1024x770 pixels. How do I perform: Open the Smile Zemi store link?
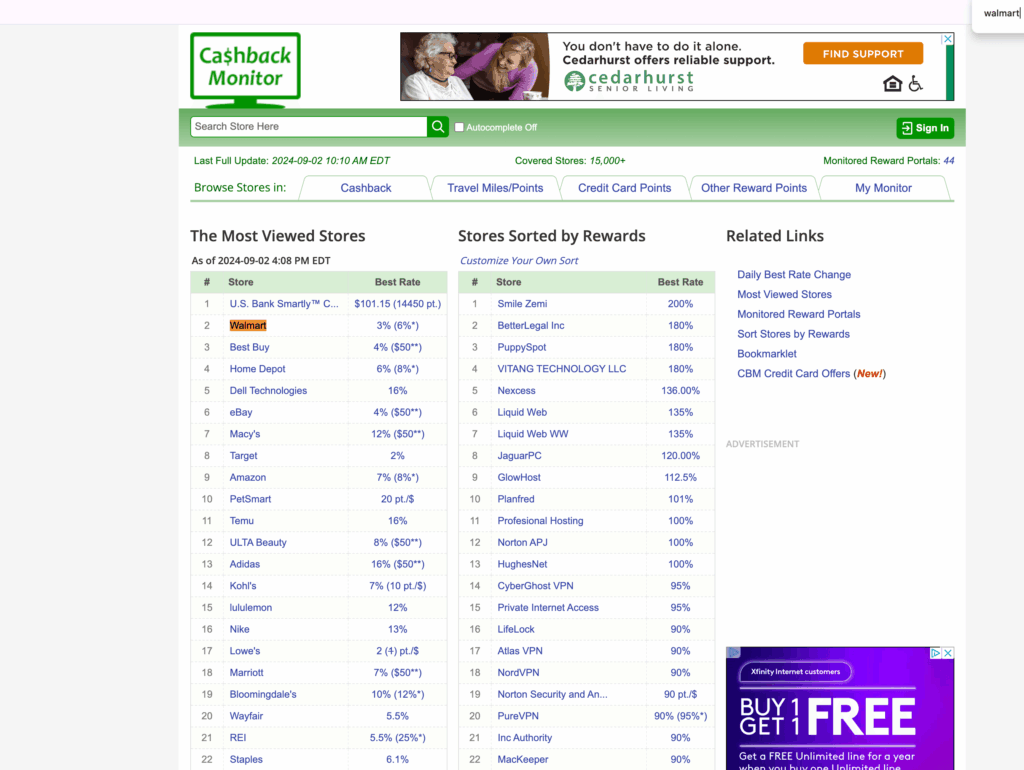[x=522, y=304]
